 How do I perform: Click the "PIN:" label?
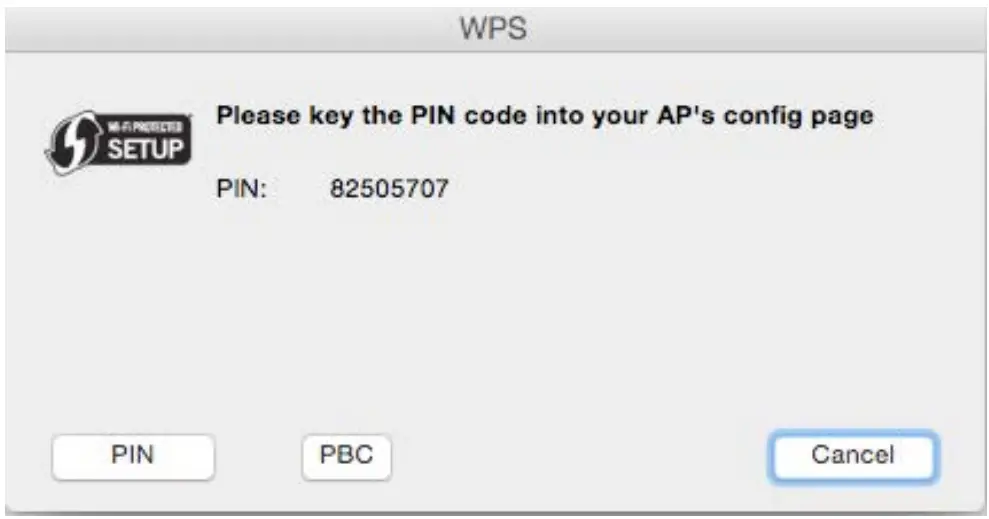[241, 187]
